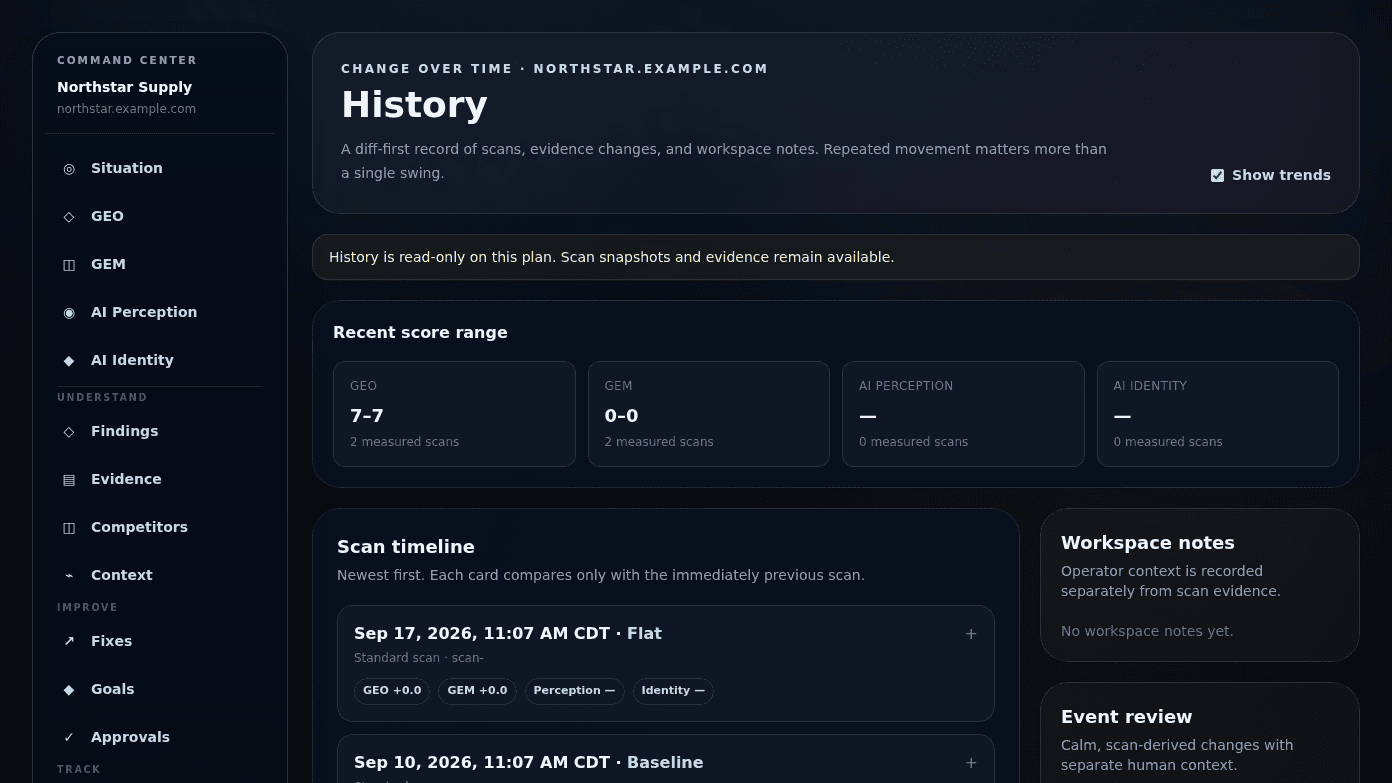This screenshot has height=783, width=1392.
Task: Click the Sep 17, 2026 Flat heading
Action: click(x=508, y=633)
